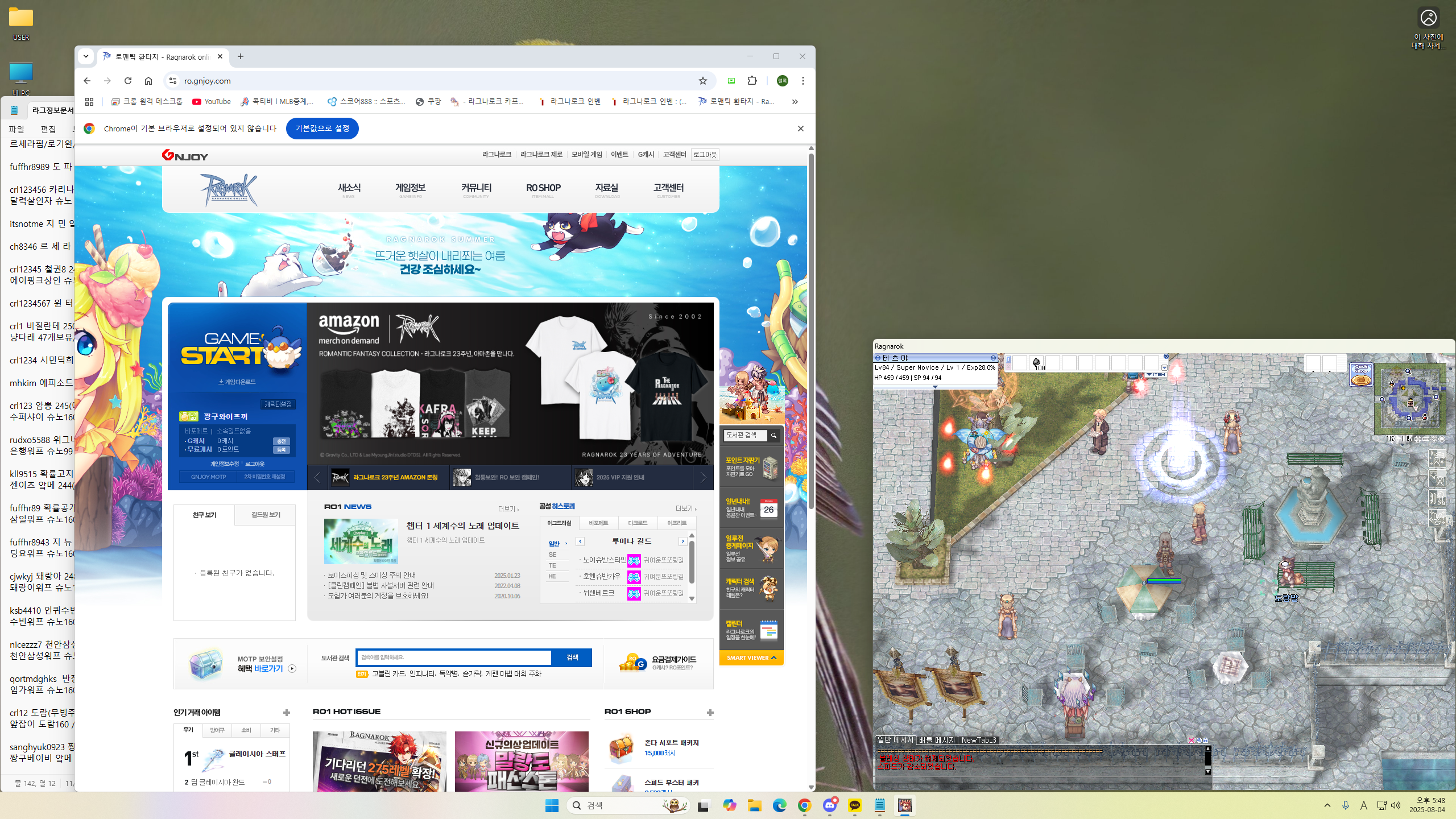Show previous news banner with left arrow
This screenshot has width=1456, height=819.
click(x=317, y=478)
